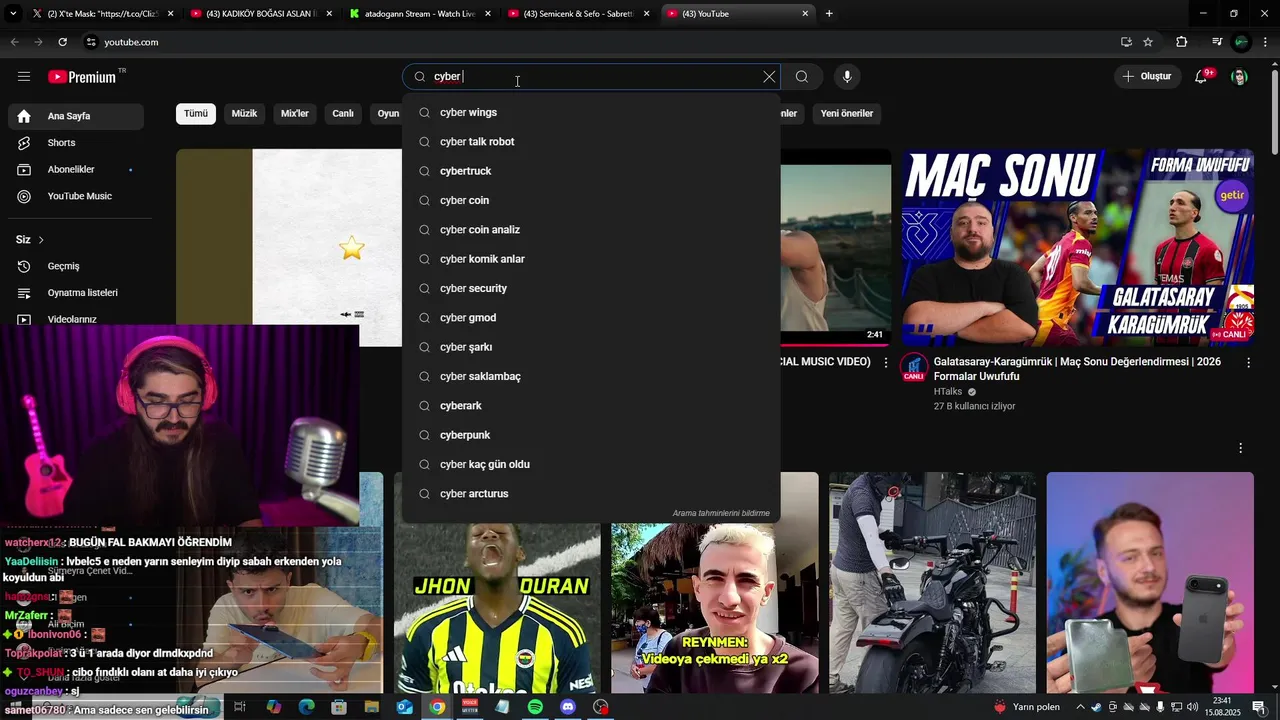The height and width of the screenshot is (720, 1280).
Task: Reload the page in Chrome
Action: click(x=62, y=42)
